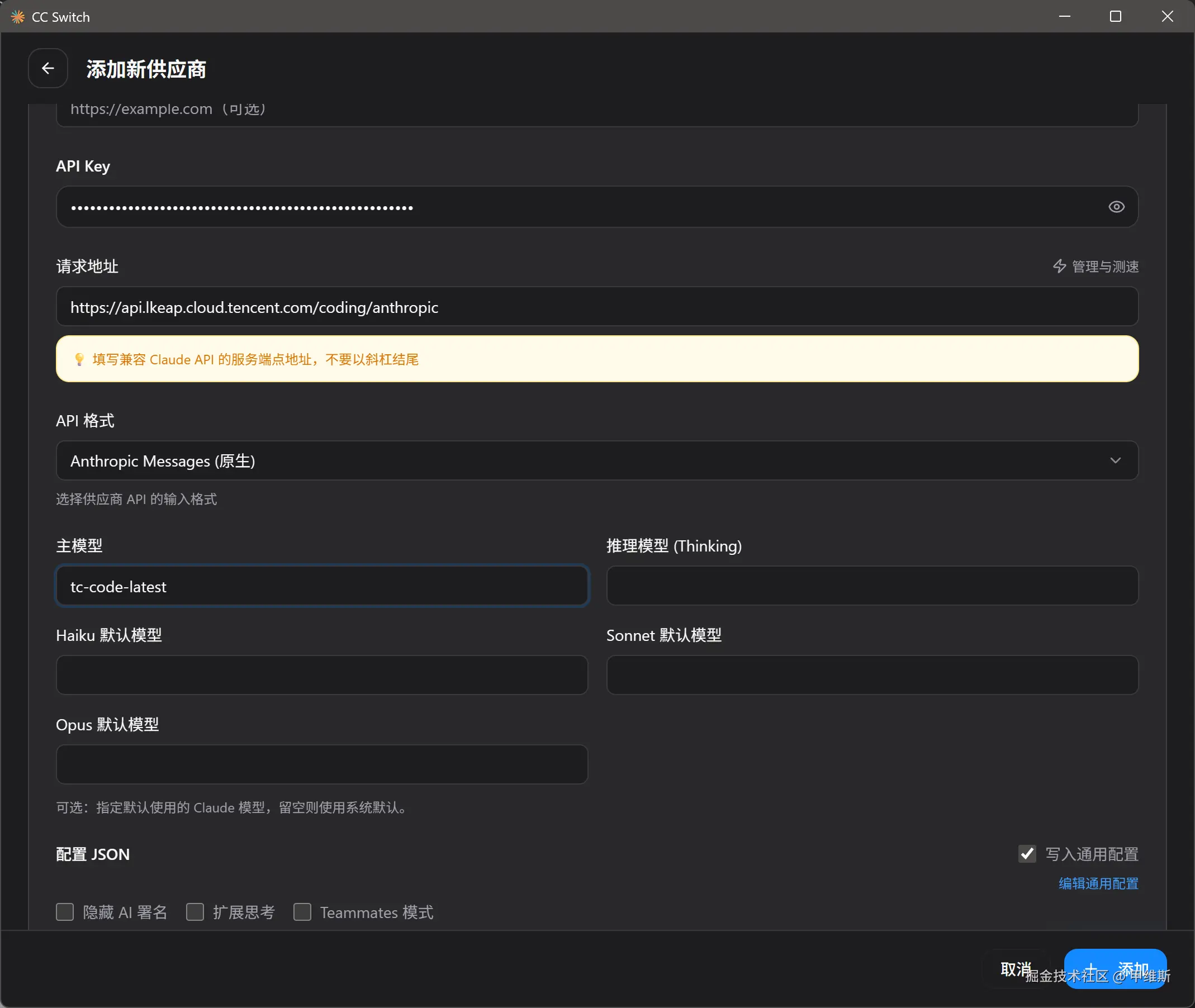Reveal API Key with eye icon

click(x=1116, y=207)
